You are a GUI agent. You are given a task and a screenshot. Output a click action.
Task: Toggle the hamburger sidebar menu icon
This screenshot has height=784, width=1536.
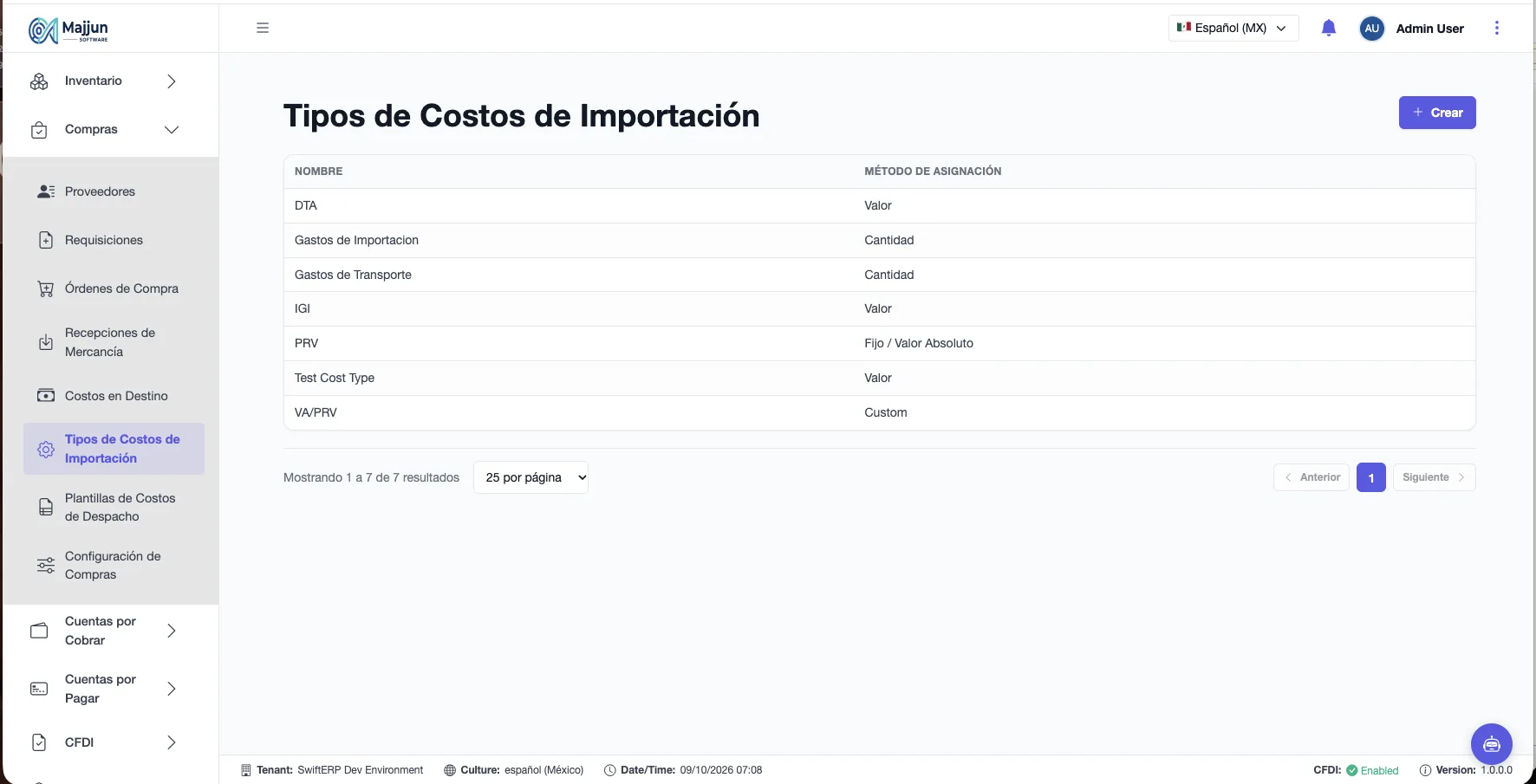coord(263,28)
